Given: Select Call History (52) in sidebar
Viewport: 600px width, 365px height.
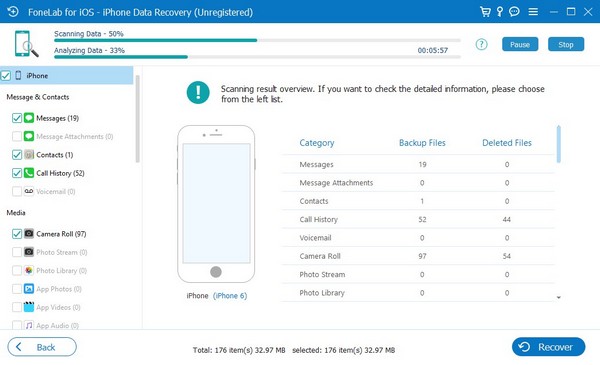Looking at the screenshot, I should point(60,173).
